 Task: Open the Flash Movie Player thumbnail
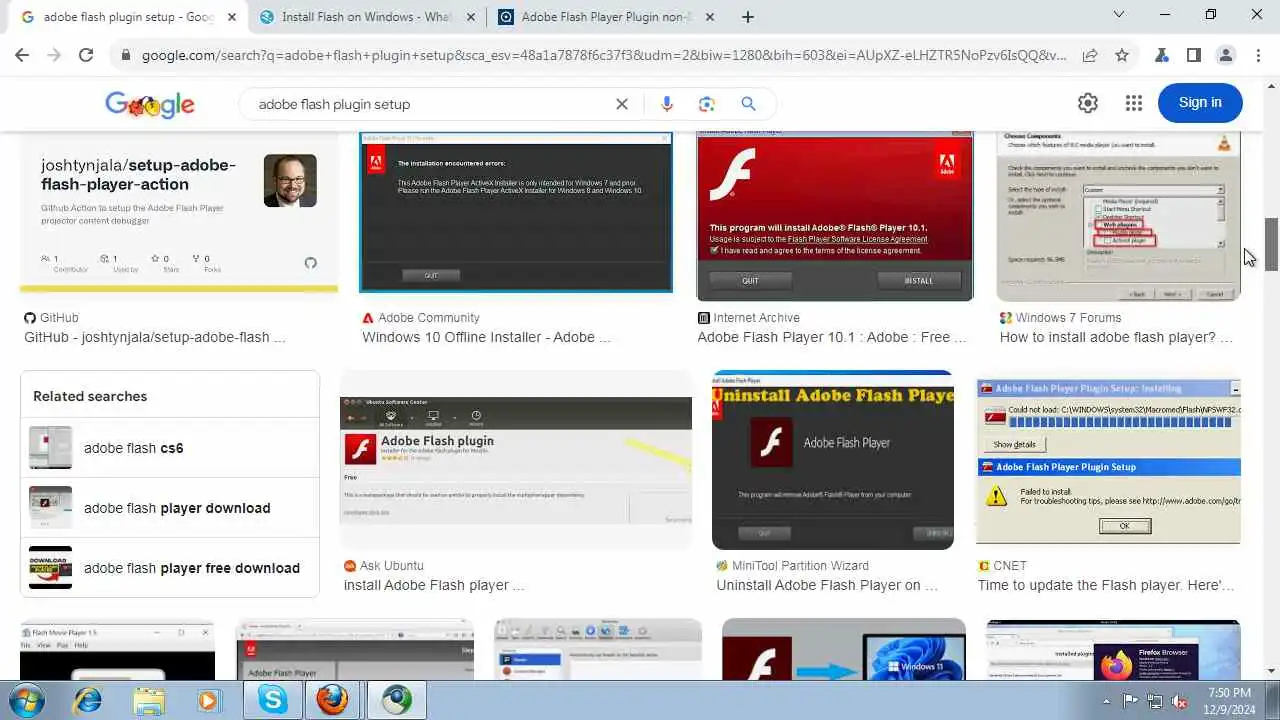(117, 651)
